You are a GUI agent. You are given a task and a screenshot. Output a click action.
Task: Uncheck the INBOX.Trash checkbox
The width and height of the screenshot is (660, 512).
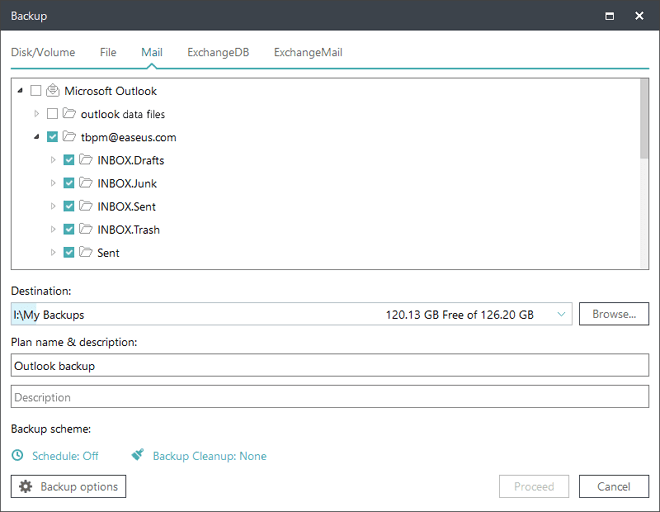(x=69, y=229)
